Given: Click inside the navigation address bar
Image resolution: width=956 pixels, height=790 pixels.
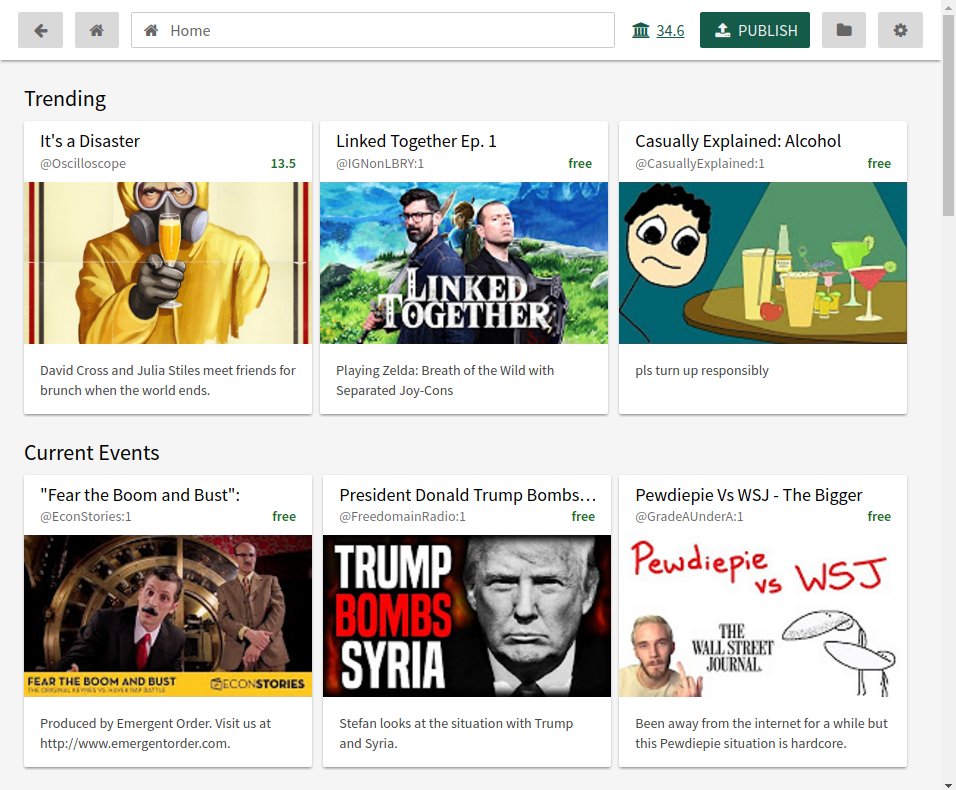Looking at the screenshot, I should [x=370, y=30].
